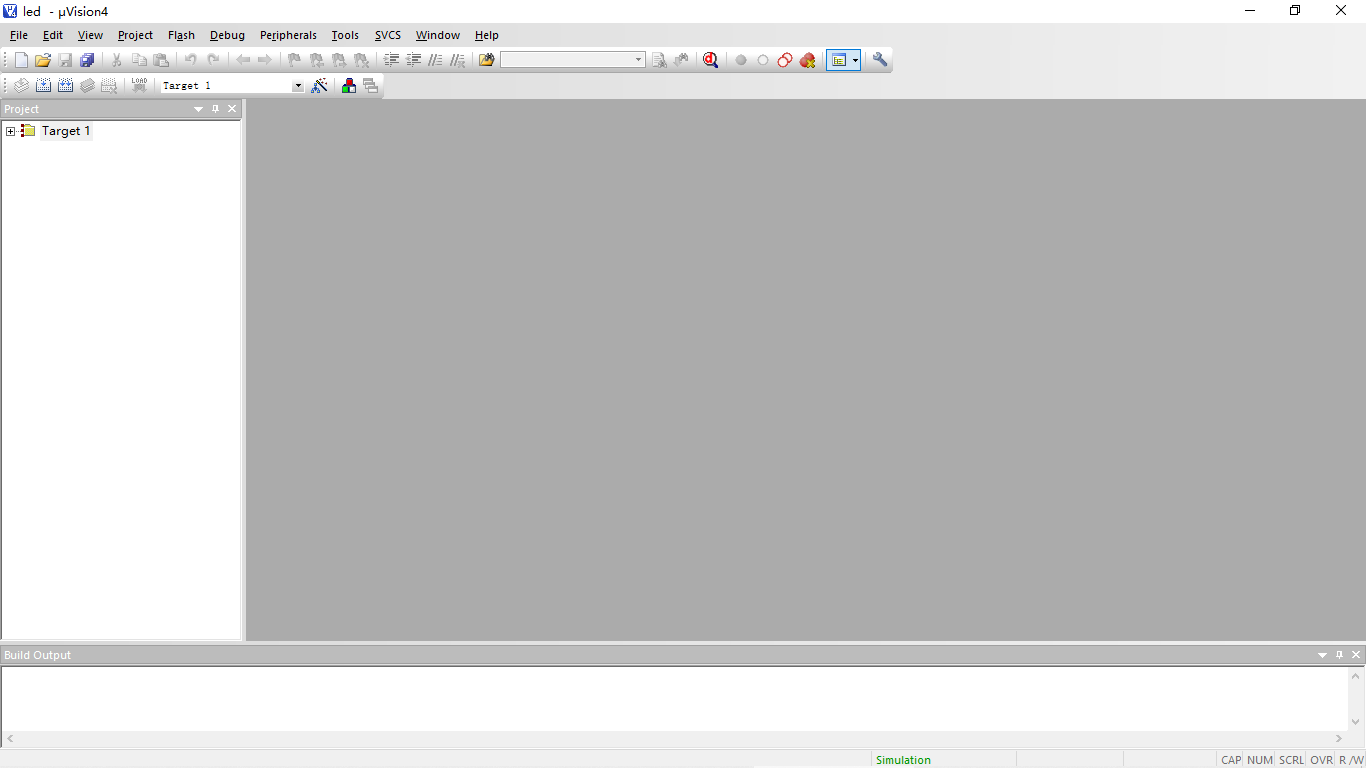Click the Enable/Disable Breakpoint hollow circle icon
This screenshot has width=1366, height=768.
coord(763,60)
